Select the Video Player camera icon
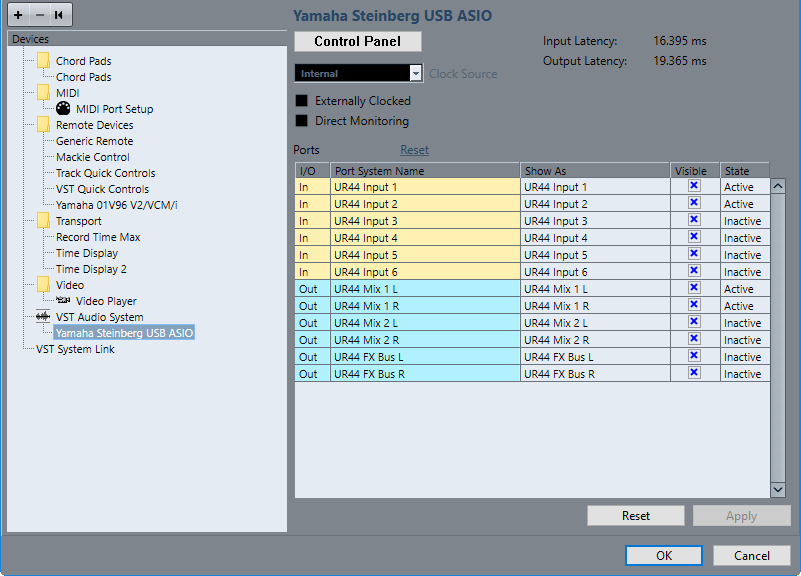The image size is (801, 576). [63, 300]
